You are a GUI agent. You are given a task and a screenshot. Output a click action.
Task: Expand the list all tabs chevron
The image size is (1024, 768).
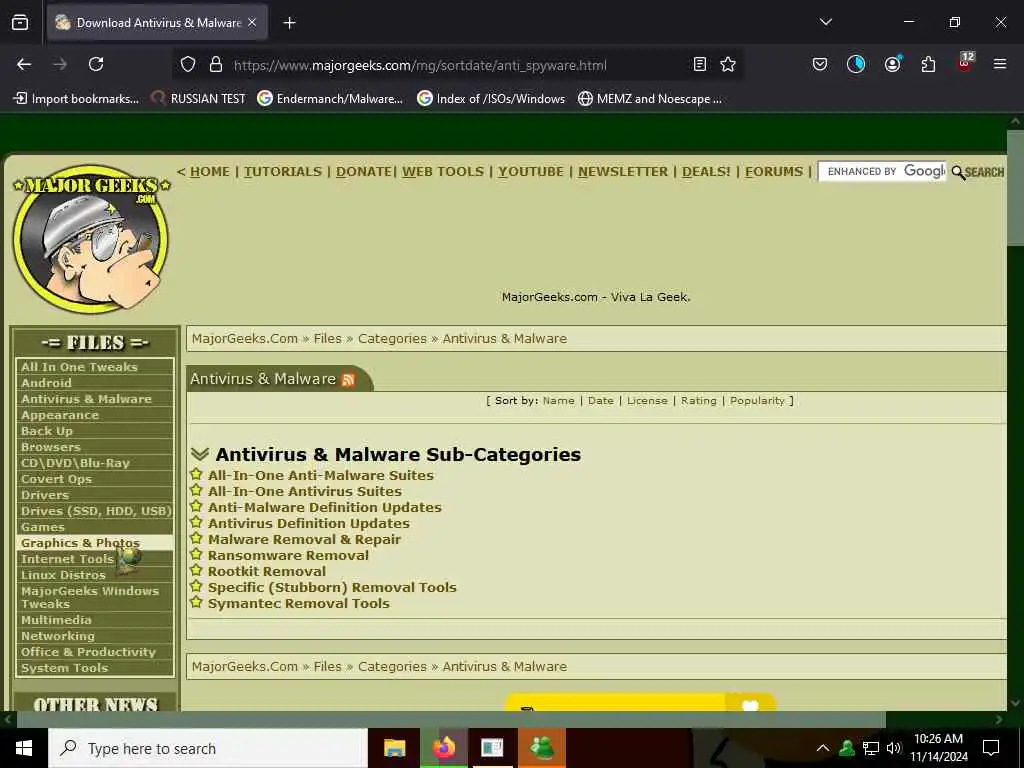coord(825,22)
